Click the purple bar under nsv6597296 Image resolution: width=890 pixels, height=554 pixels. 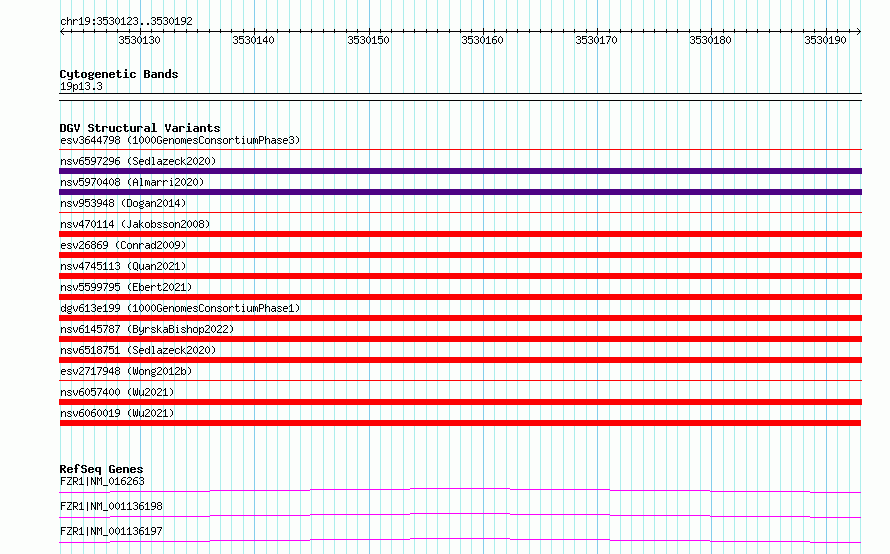460,171
